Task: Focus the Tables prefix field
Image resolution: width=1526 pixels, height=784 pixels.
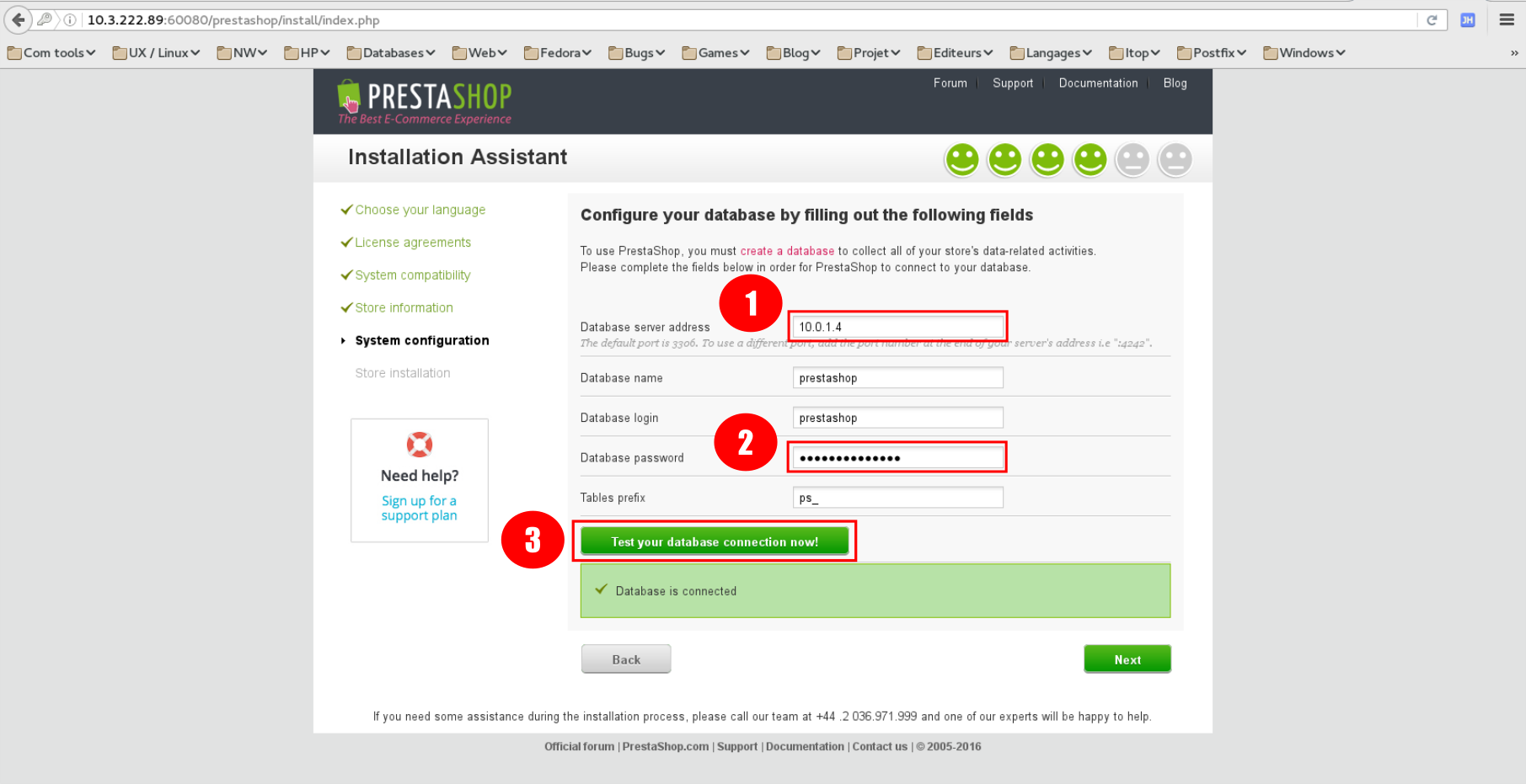Action: [x=897, y=498]
